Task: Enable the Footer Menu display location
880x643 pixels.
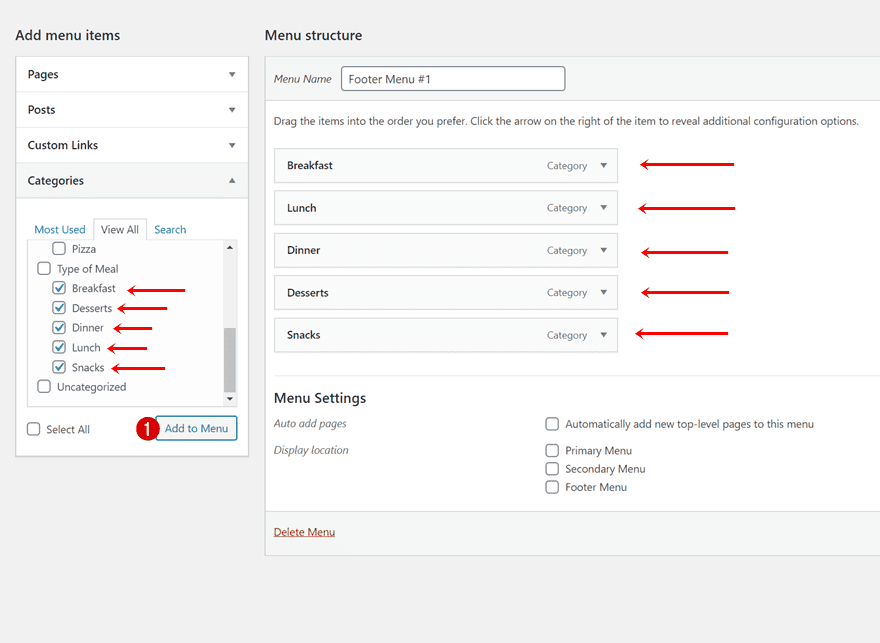Action: pyautogui.click(x=551, y=487)
